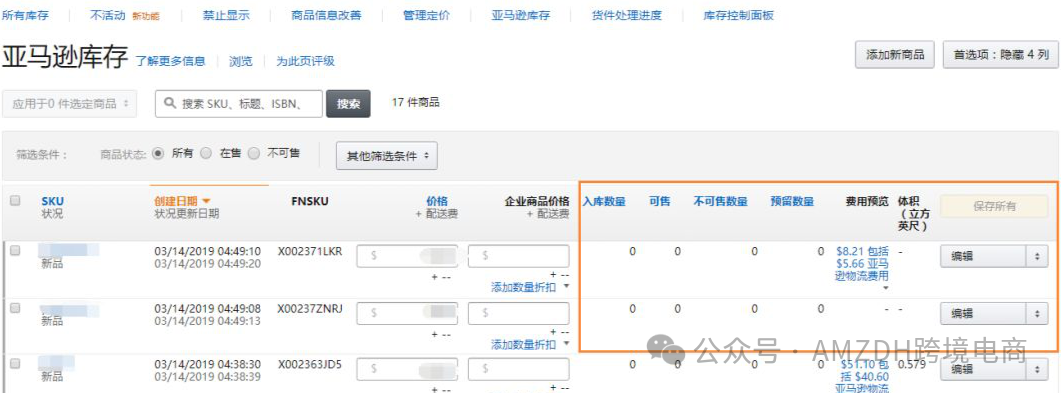This screenshot has height=393, width=1061.
Task: Open 编辑 dropdown arrow for X002371LKR row
Action: [x=1037, y=257]
